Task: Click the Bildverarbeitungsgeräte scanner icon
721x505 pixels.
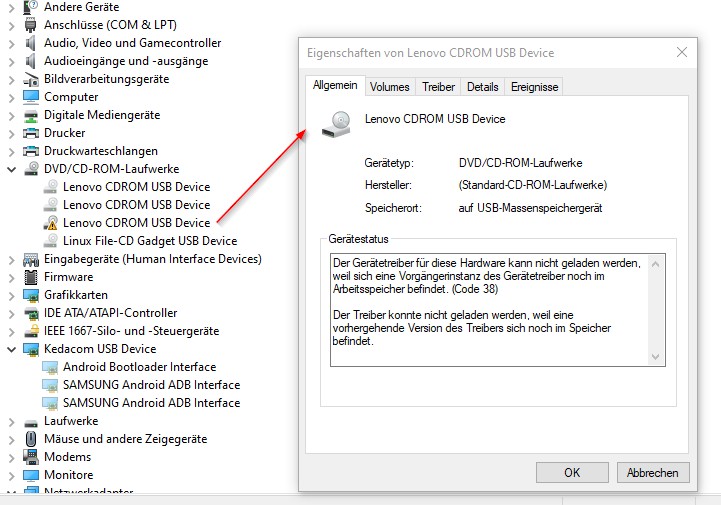Action: (31, 79)
